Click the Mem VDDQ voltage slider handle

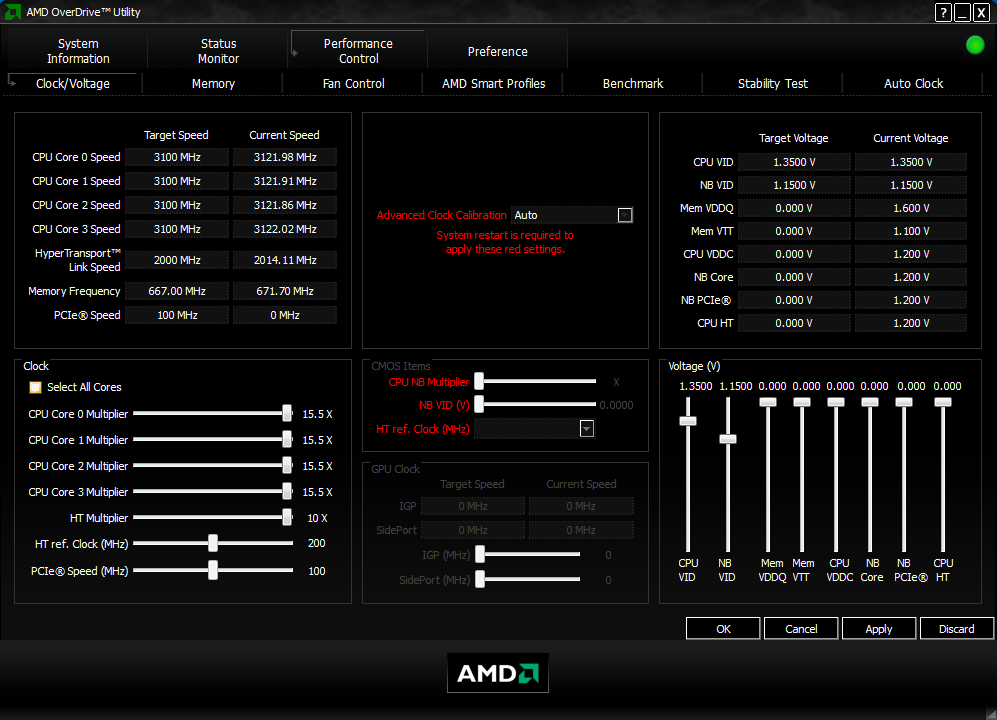click(x=768, y=402)
